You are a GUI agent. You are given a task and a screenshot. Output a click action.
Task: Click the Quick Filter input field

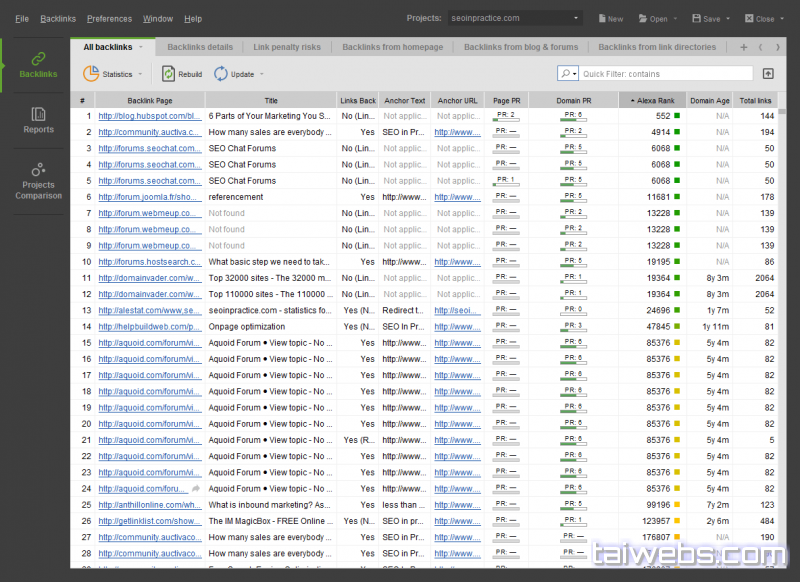pyautogui.click(x=666, y=73)
